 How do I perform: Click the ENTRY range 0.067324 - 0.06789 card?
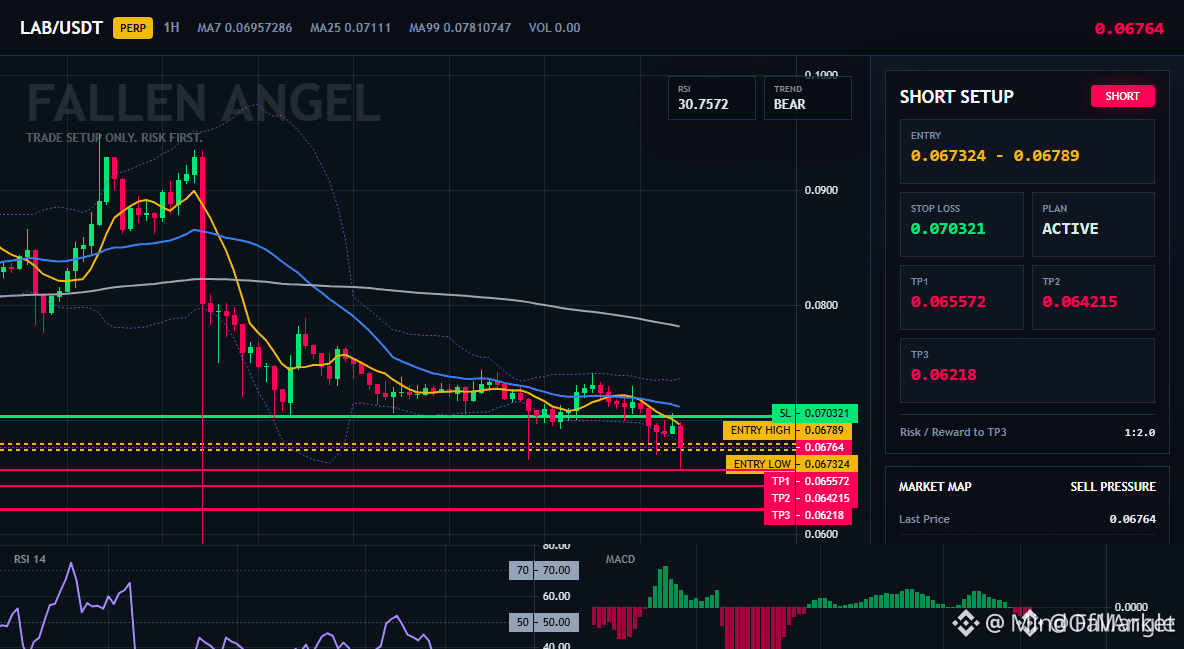1027,151
